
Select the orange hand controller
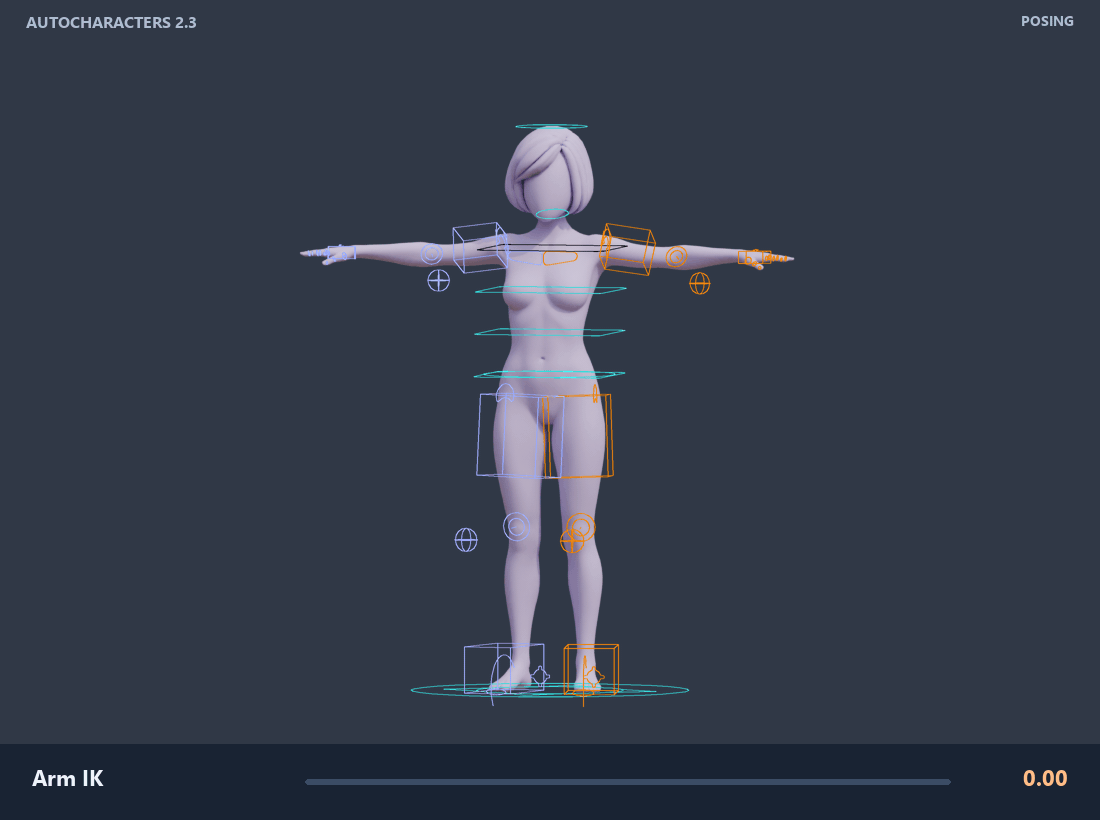[754, 257]
